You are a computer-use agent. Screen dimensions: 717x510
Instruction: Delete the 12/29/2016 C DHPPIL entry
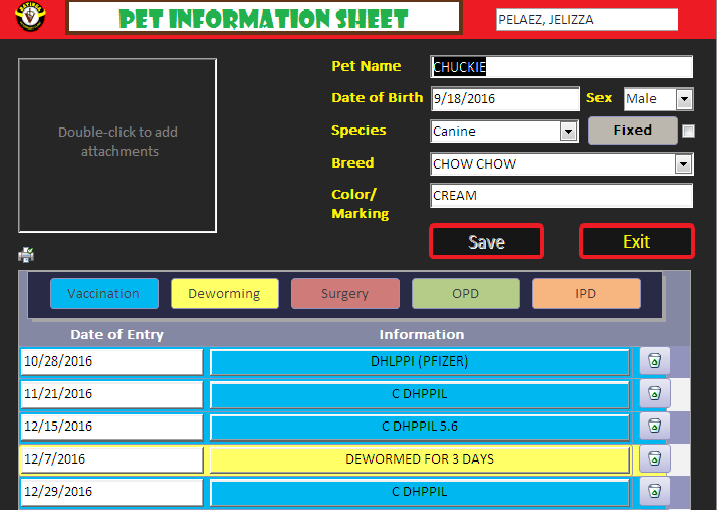pos(654,492)
